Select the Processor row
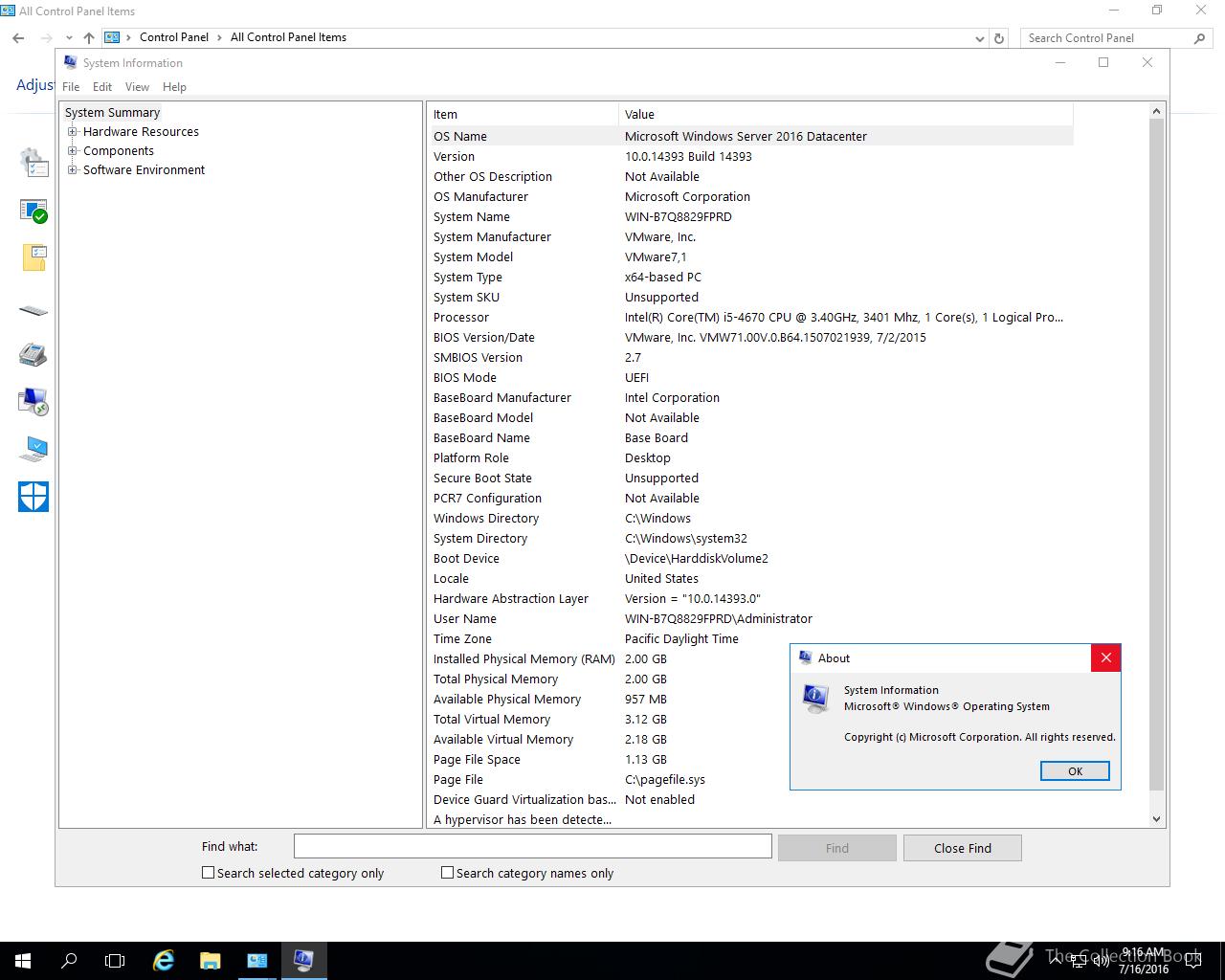 tap(750, 317)
